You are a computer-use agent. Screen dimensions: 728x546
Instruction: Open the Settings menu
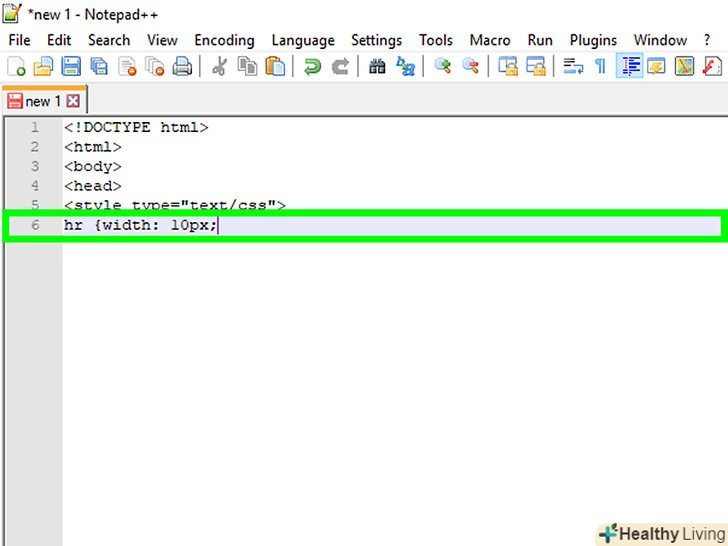tap(377, 41)
